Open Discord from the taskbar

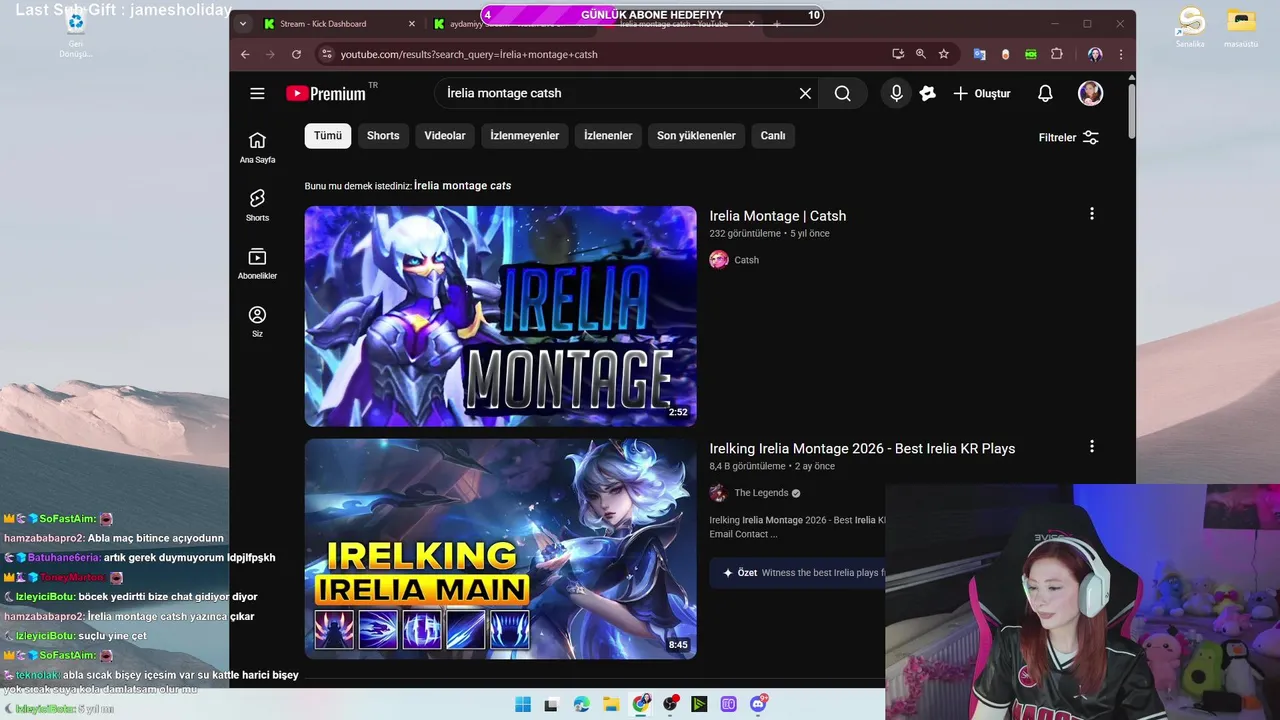point(758,704)
